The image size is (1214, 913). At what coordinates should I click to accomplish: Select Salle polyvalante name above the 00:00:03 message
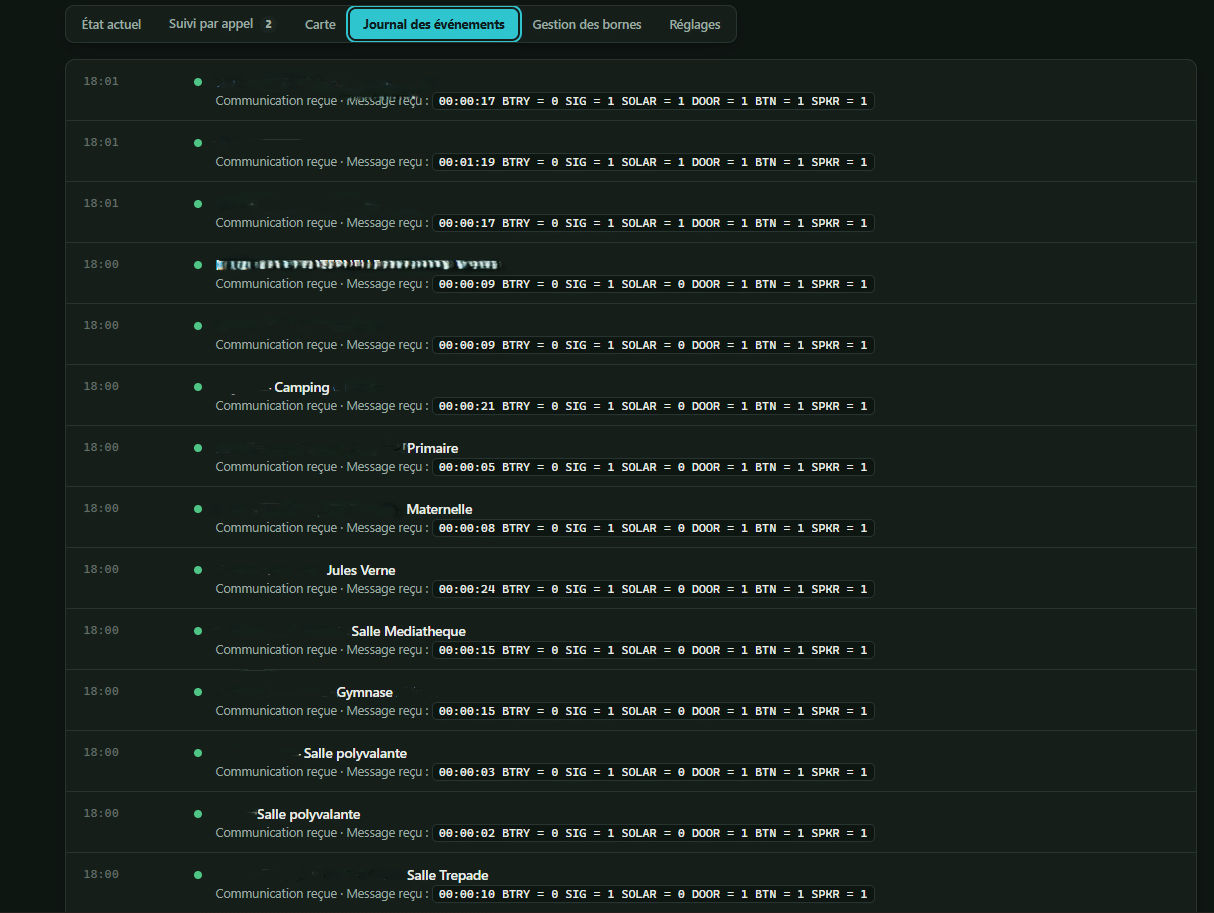(356, 754)
